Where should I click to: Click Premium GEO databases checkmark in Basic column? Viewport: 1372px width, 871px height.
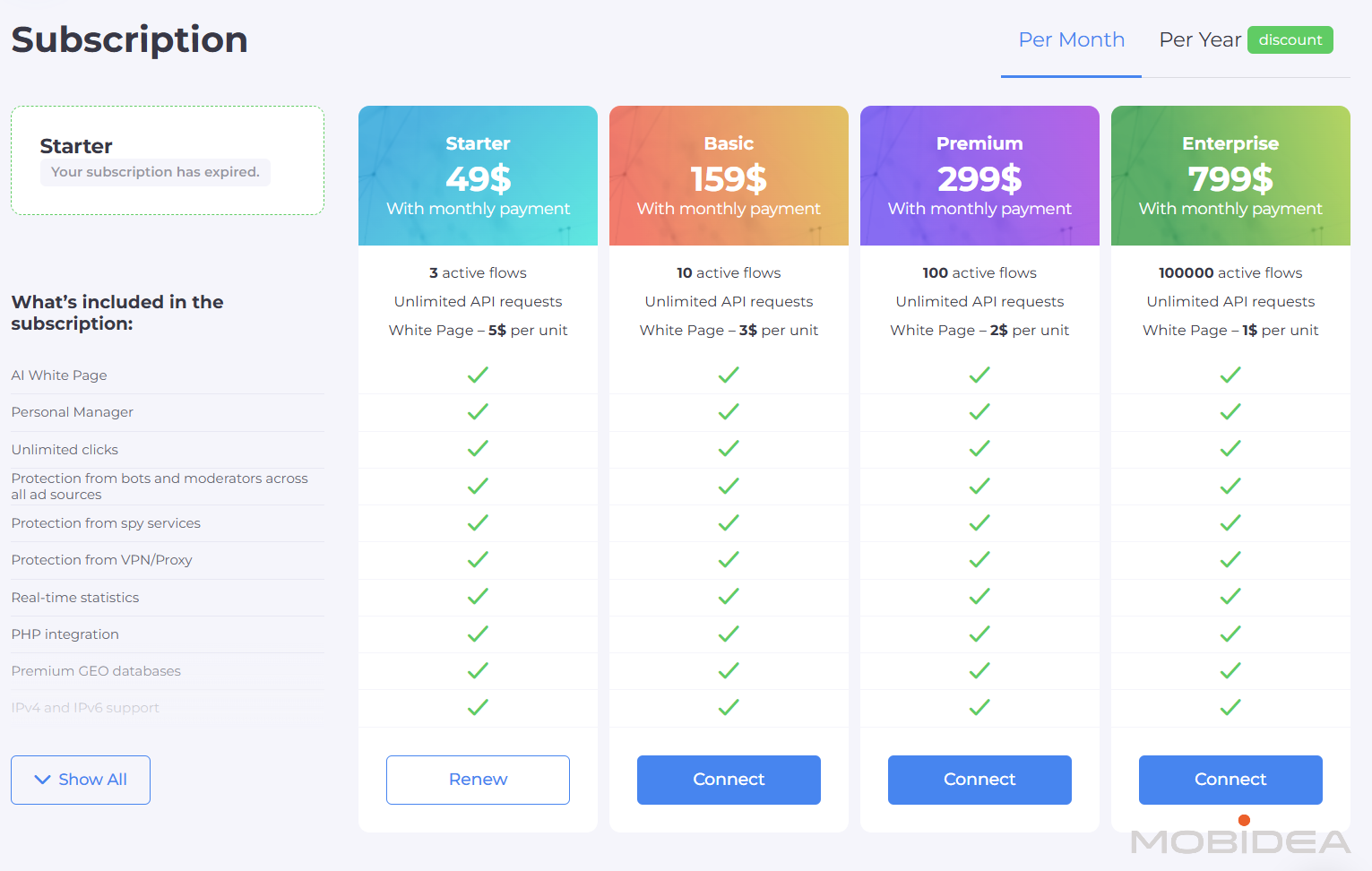(729, 670)
